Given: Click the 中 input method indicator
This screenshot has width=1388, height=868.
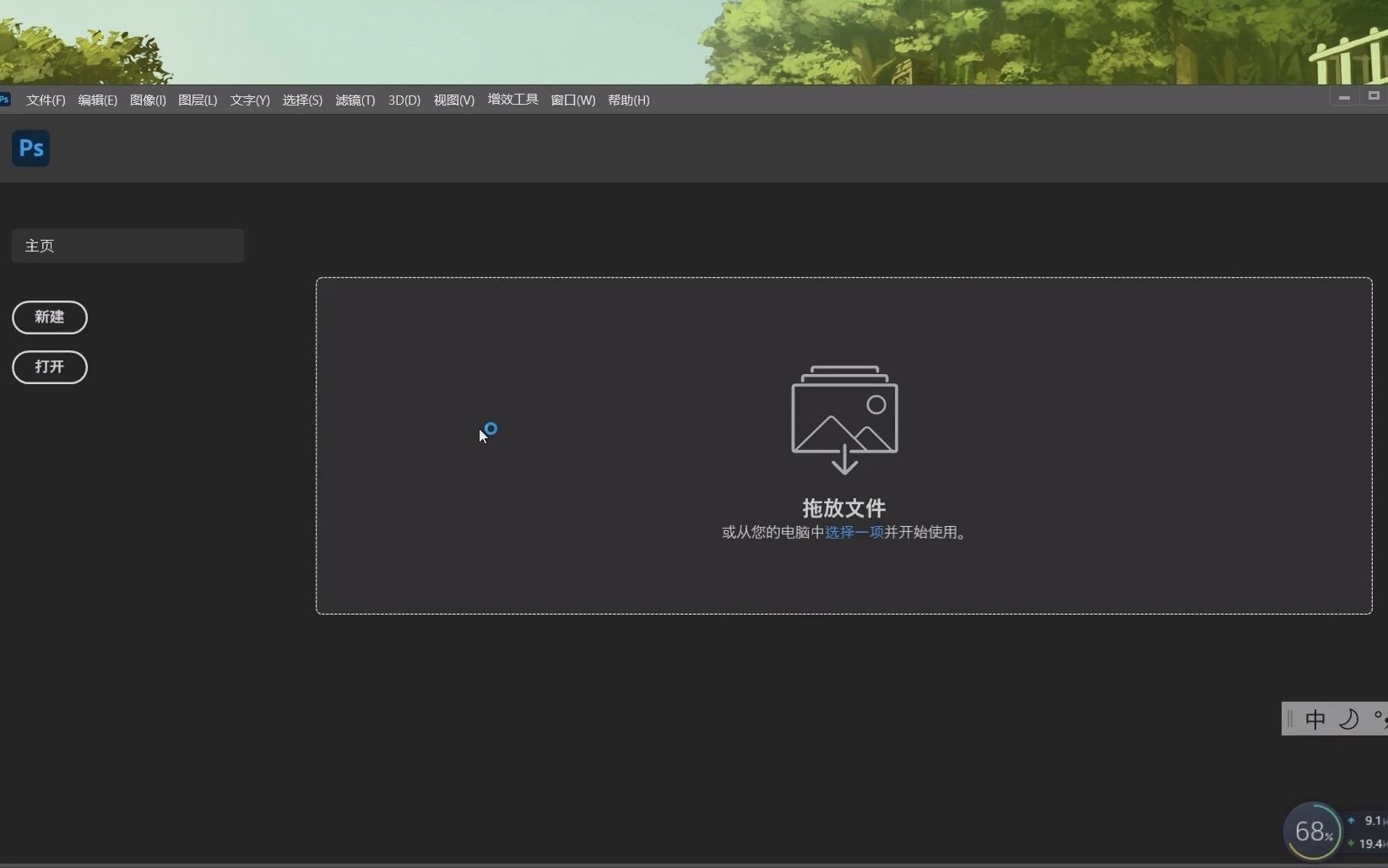Looking at the screenshot, I should pyautogui.click(x=1315, y=719).
